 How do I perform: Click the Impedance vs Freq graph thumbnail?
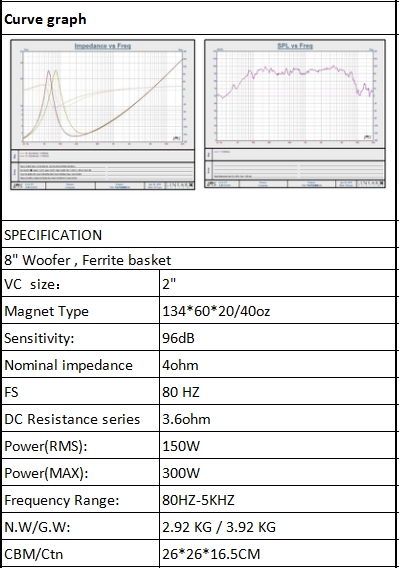click(103, 114)
